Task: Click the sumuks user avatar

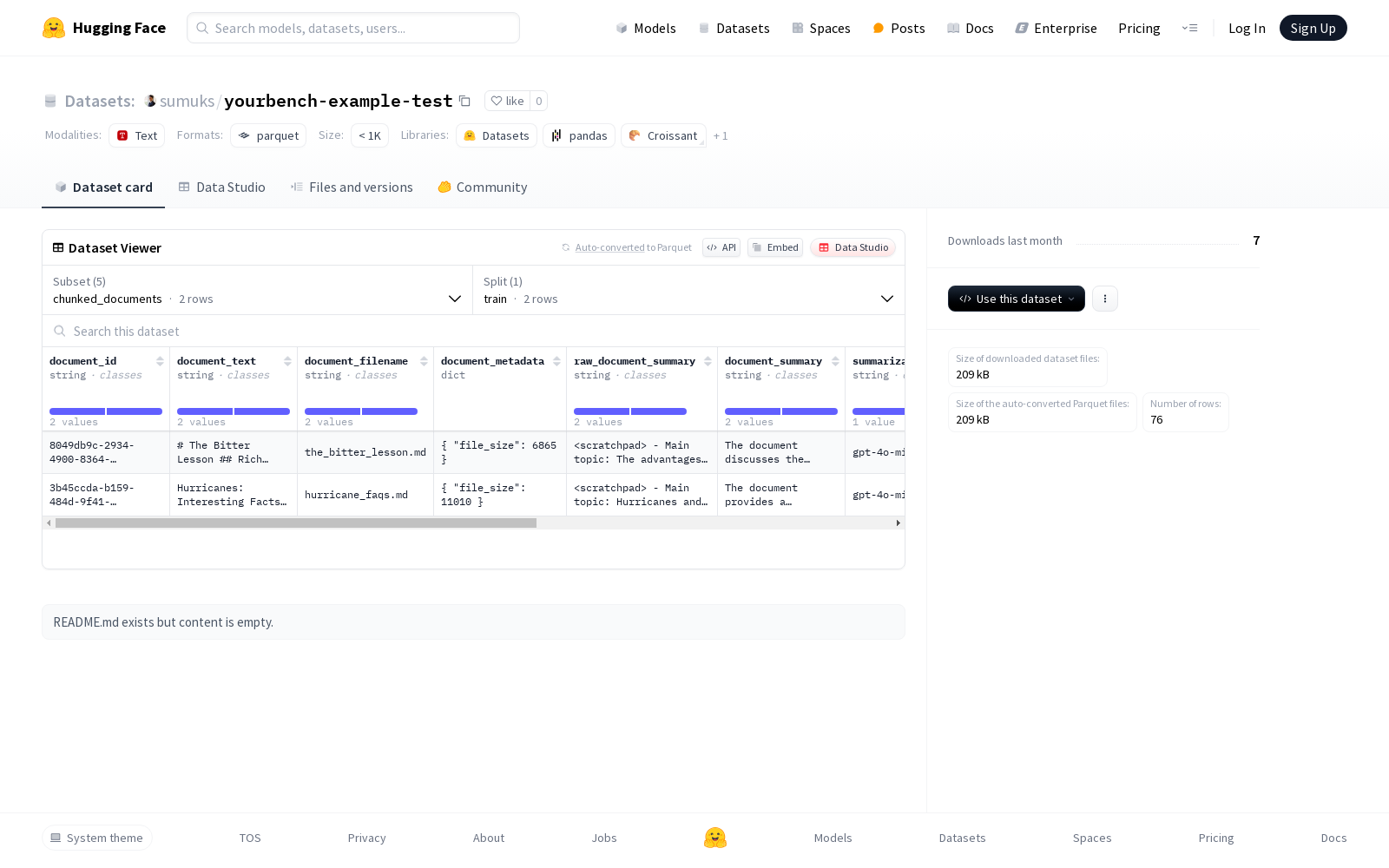Action: point(150,101)
